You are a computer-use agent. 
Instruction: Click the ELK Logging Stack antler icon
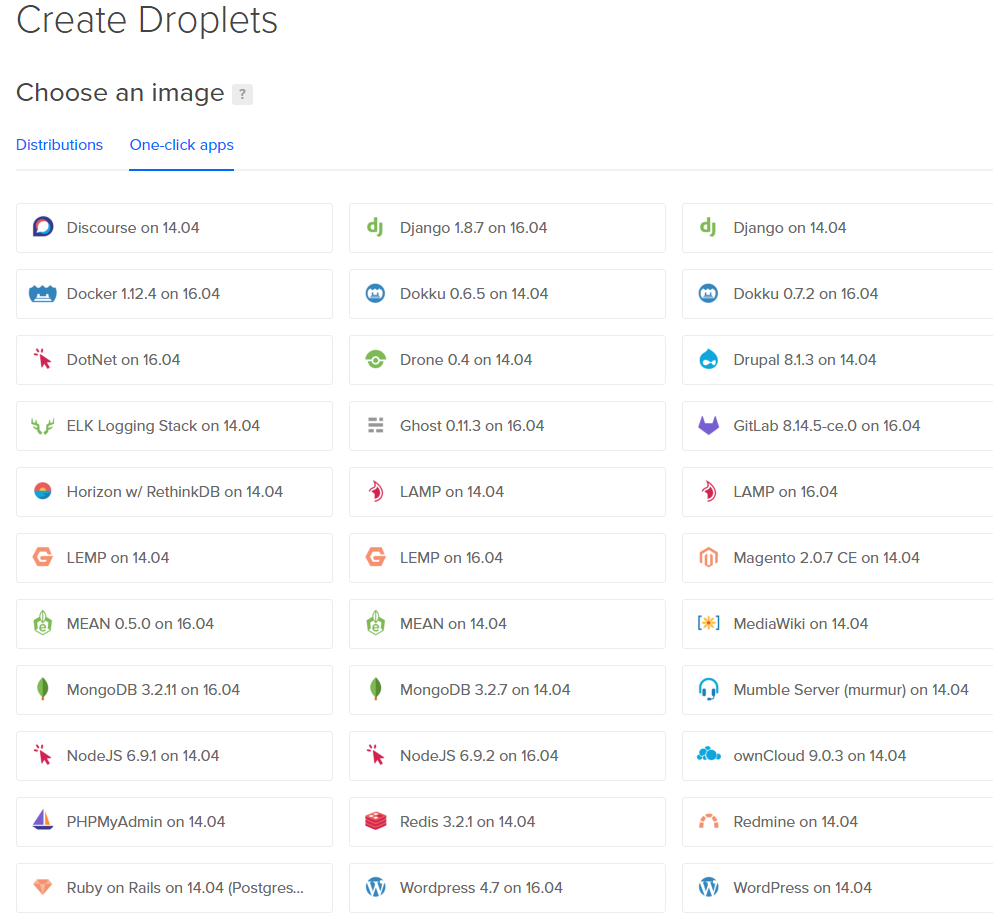click(x=42, y=426)
